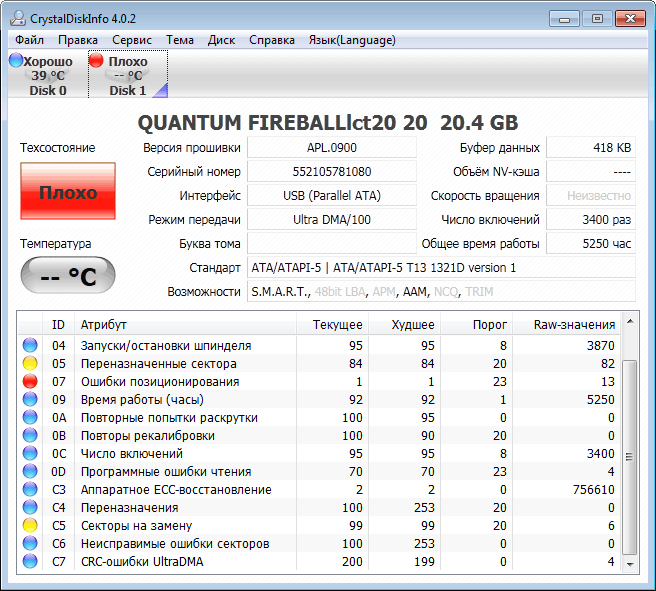Viewport: 656px width, 591px height.
Task: Open the Тема menu
Action: point(180,40)
